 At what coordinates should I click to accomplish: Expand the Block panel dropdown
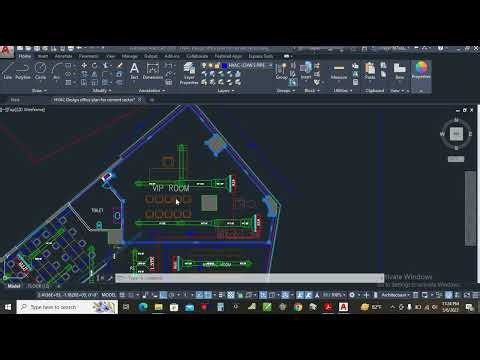[x=312, y=90]
